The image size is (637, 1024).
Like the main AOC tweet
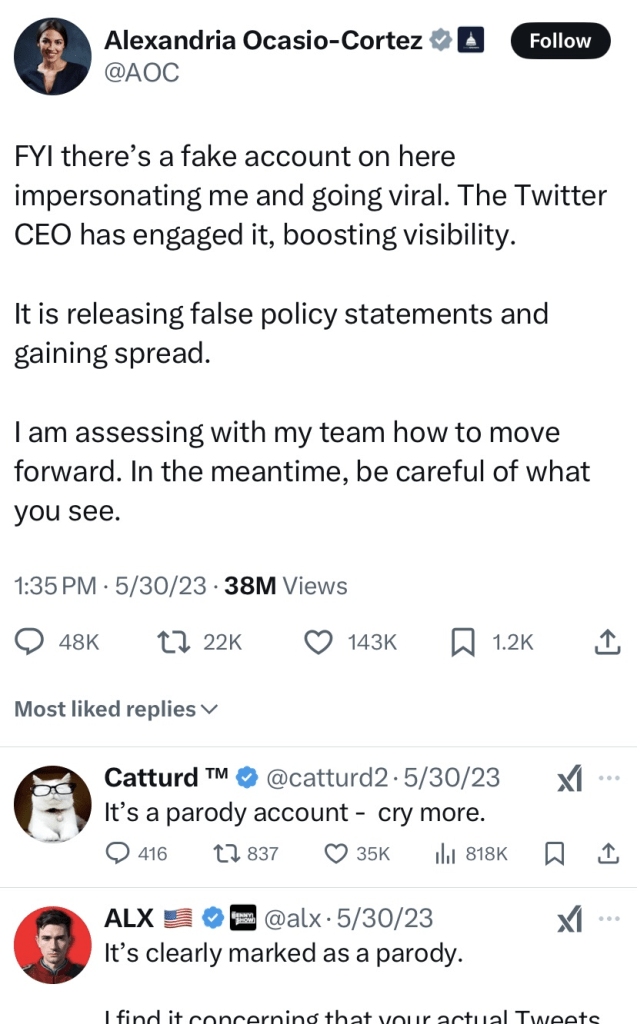318,642
